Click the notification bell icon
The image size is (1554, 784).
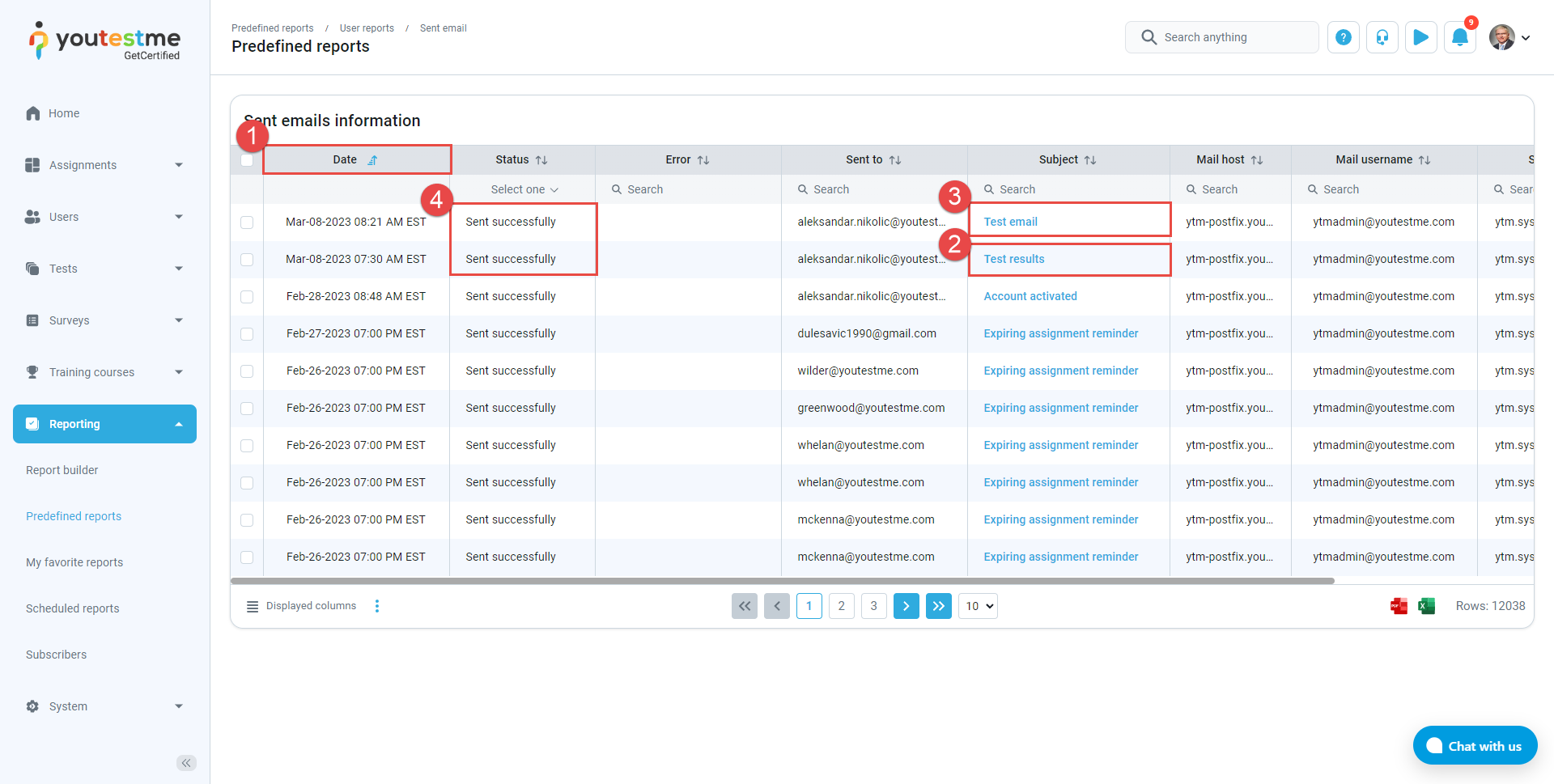pyautogui.click(x=1459, y=37)
